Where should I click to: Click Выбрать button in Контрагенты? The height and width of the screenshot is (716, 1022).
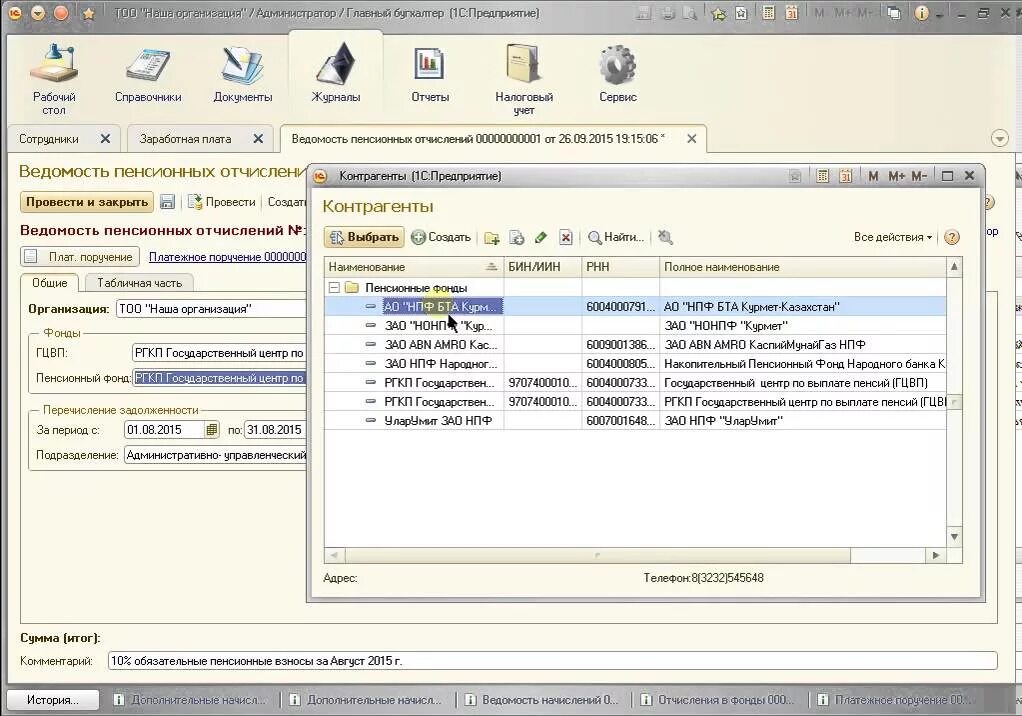364,237
